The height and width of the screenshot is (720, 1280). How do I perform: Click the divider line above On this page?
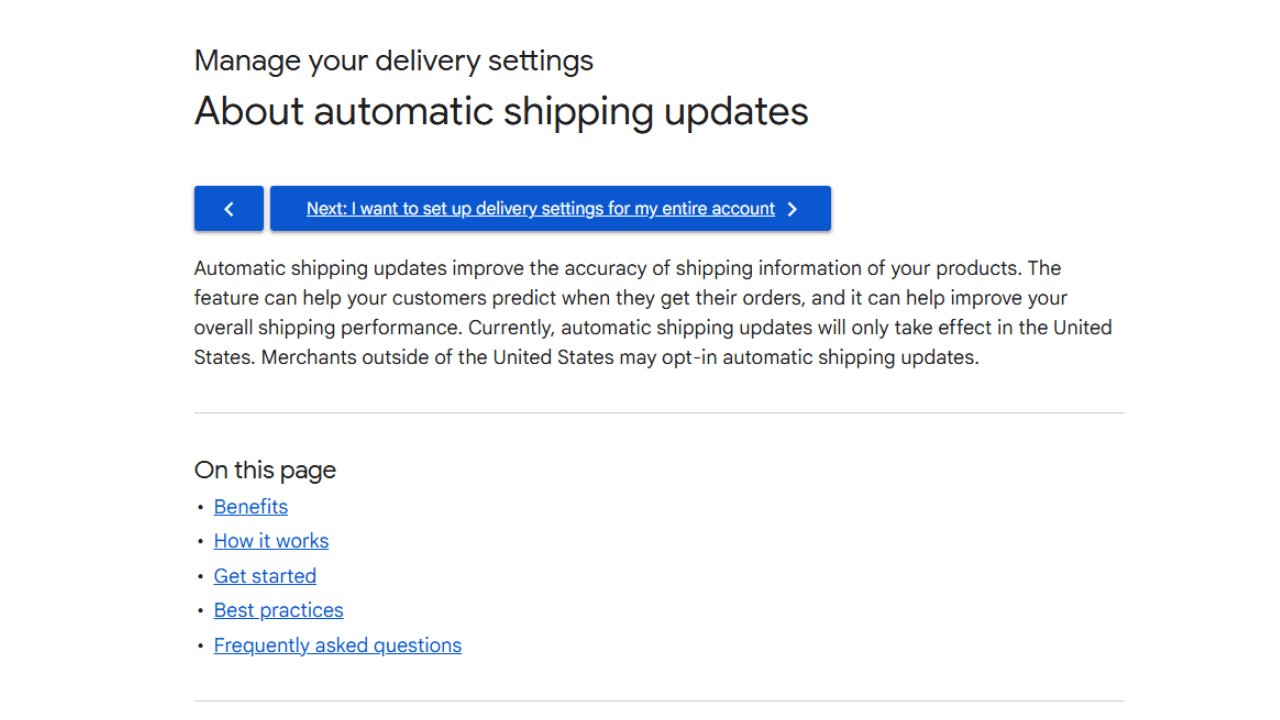659,412
